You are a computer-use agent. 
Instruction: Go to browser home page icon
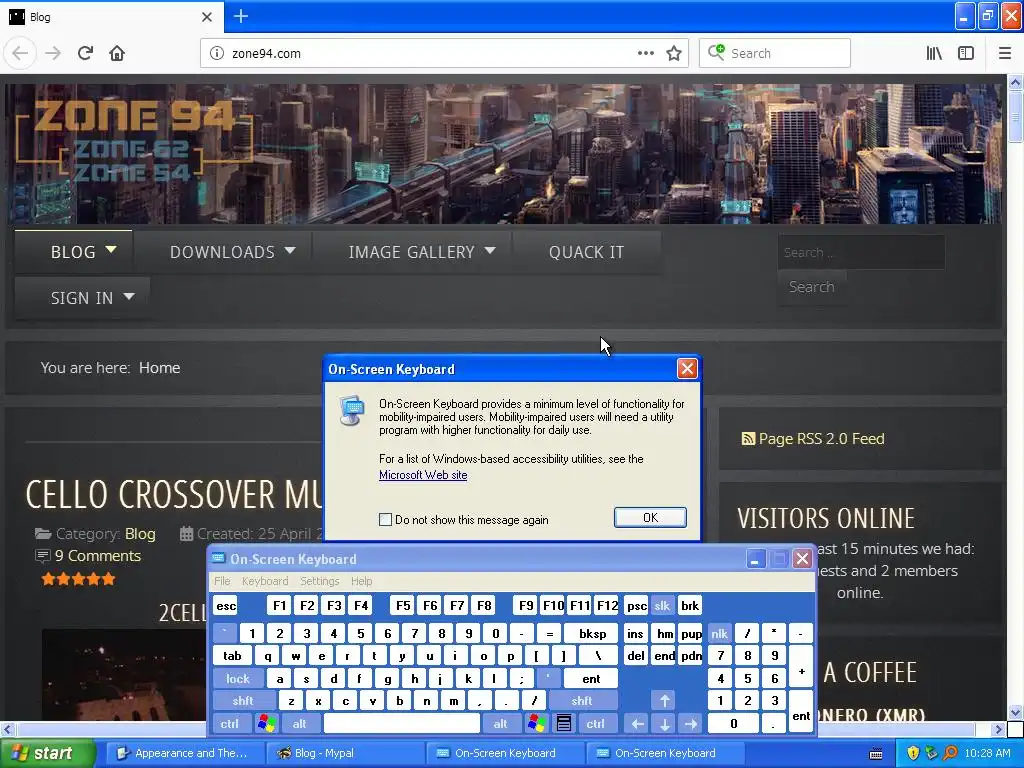(x=117, y=53)
